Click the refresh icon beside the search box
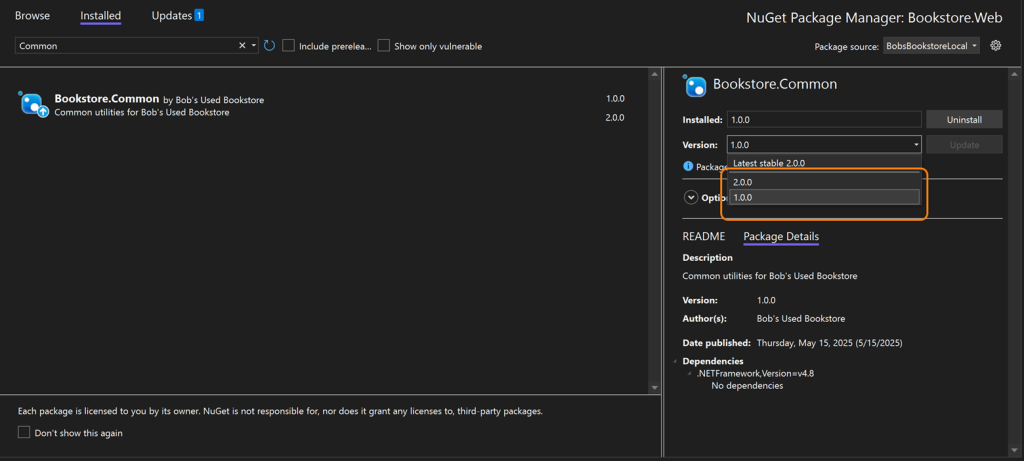Screen dimensions: 1024x461 pos(270,46)
